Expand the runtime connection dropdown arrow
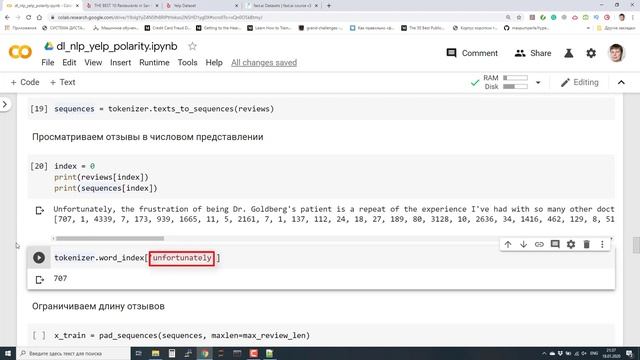The height and width of the screenshot is (360, 640). [x=538, y=82]
